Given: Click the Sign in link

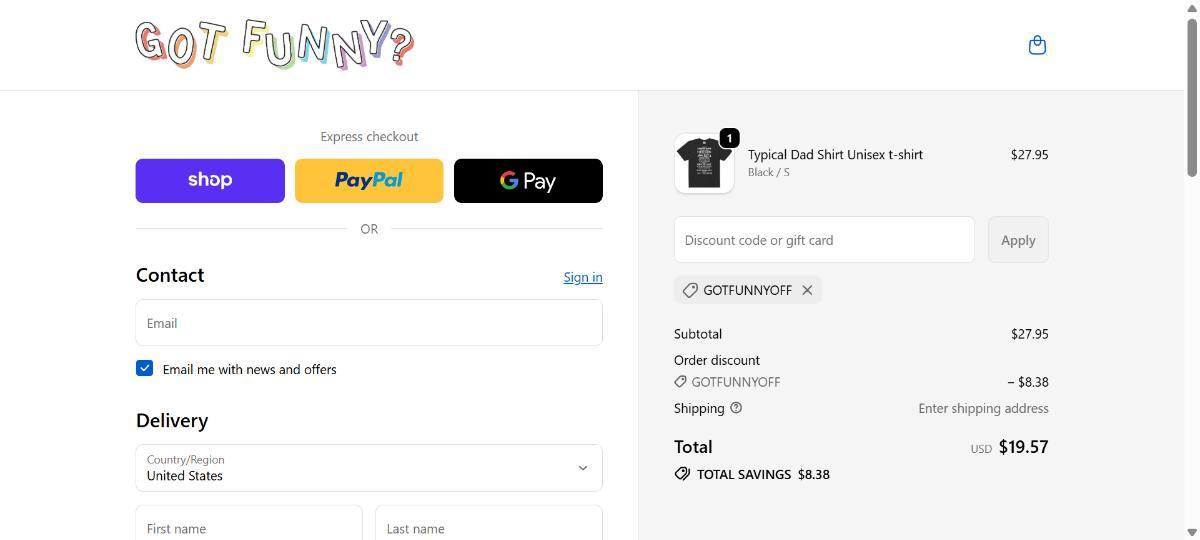Looking at the screenshot, I should (x=583, y=277).
